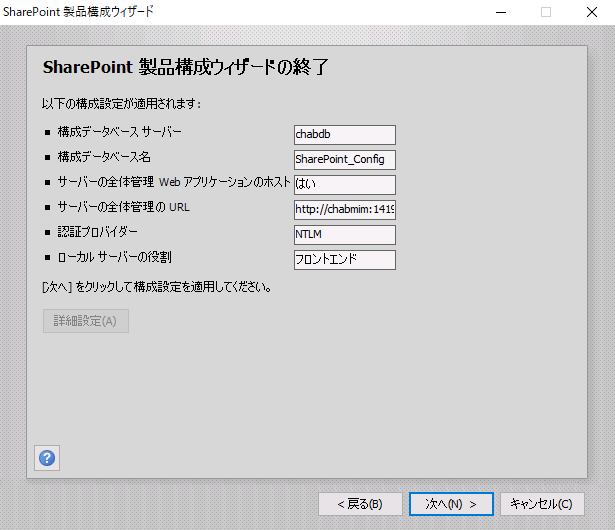
Task: Select the フロントエンド server role field
Action: pyautogui.click(x=345, y=260)
